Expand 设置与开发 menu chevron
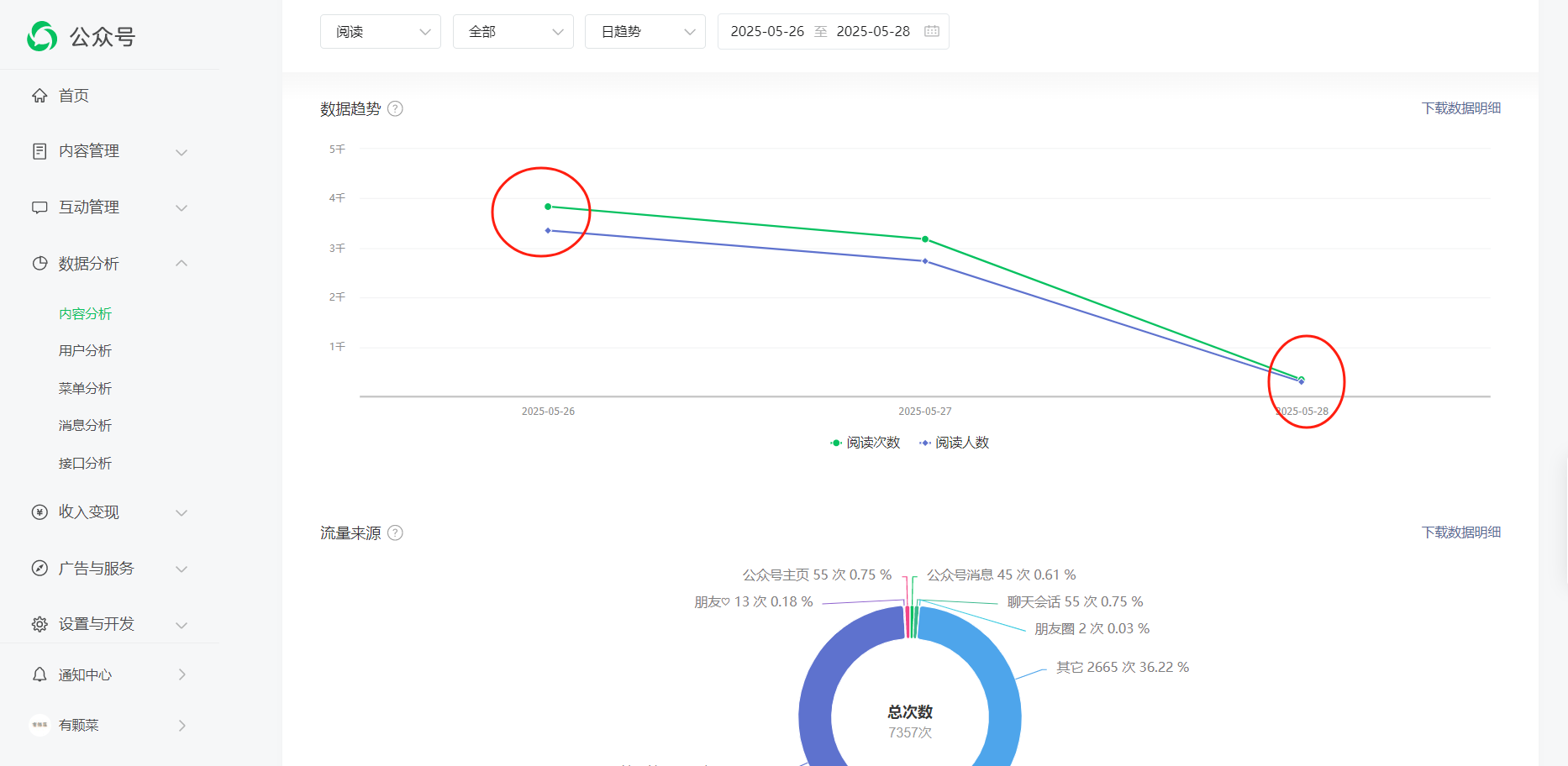The height and width of the screenshot is (766, 1568). click(x=182, y=625)
